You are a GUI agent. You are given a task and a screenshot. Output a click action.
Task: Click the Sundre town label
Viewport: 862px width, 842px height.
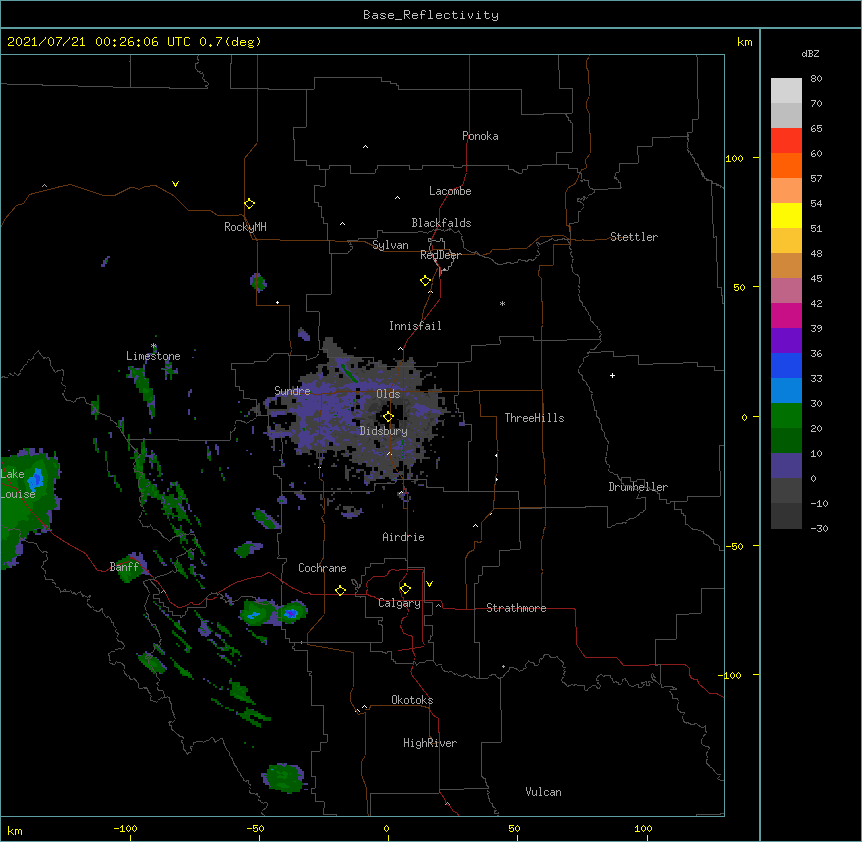(292, 391)
